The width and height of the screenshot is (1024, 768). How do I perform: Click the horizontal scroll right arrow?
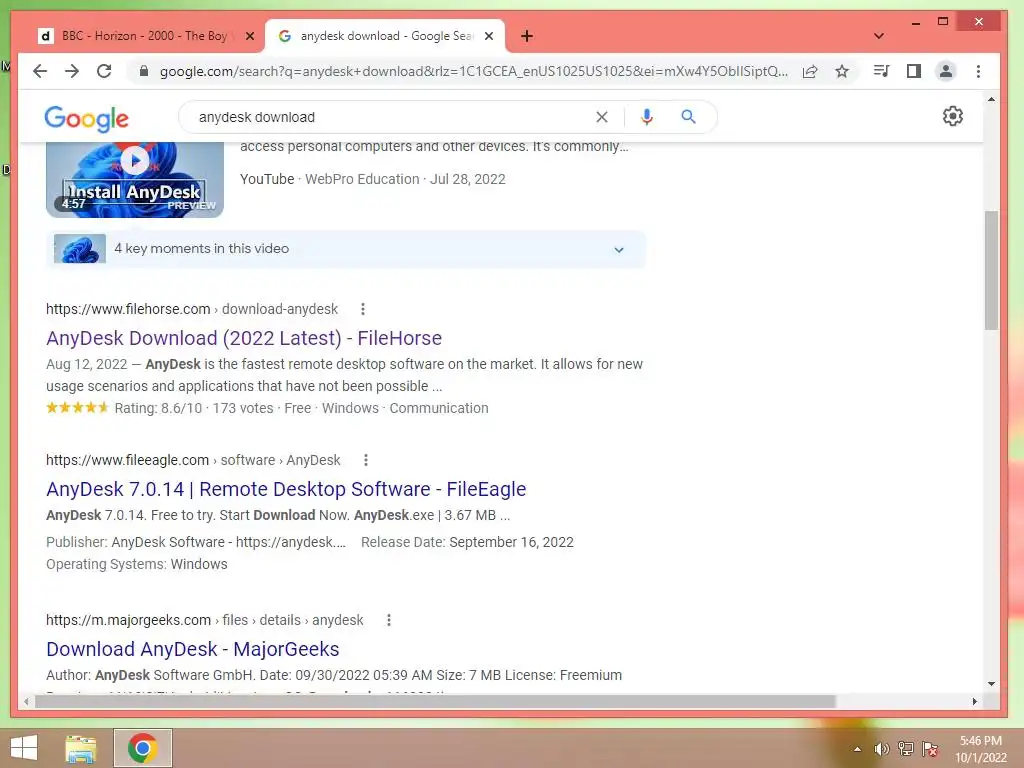tap(974, 701)
